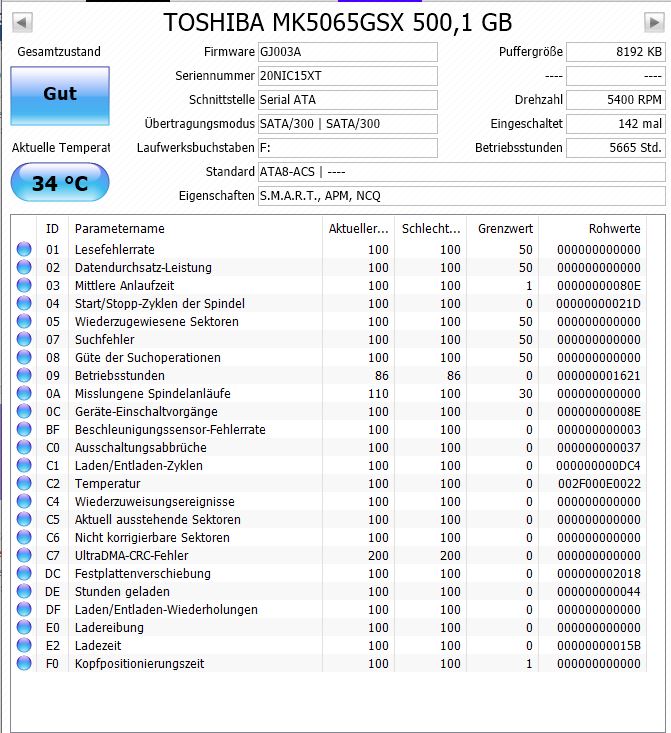Sort by Grenzwert column header
671x733 pixels.
click(x=503, y=229)
